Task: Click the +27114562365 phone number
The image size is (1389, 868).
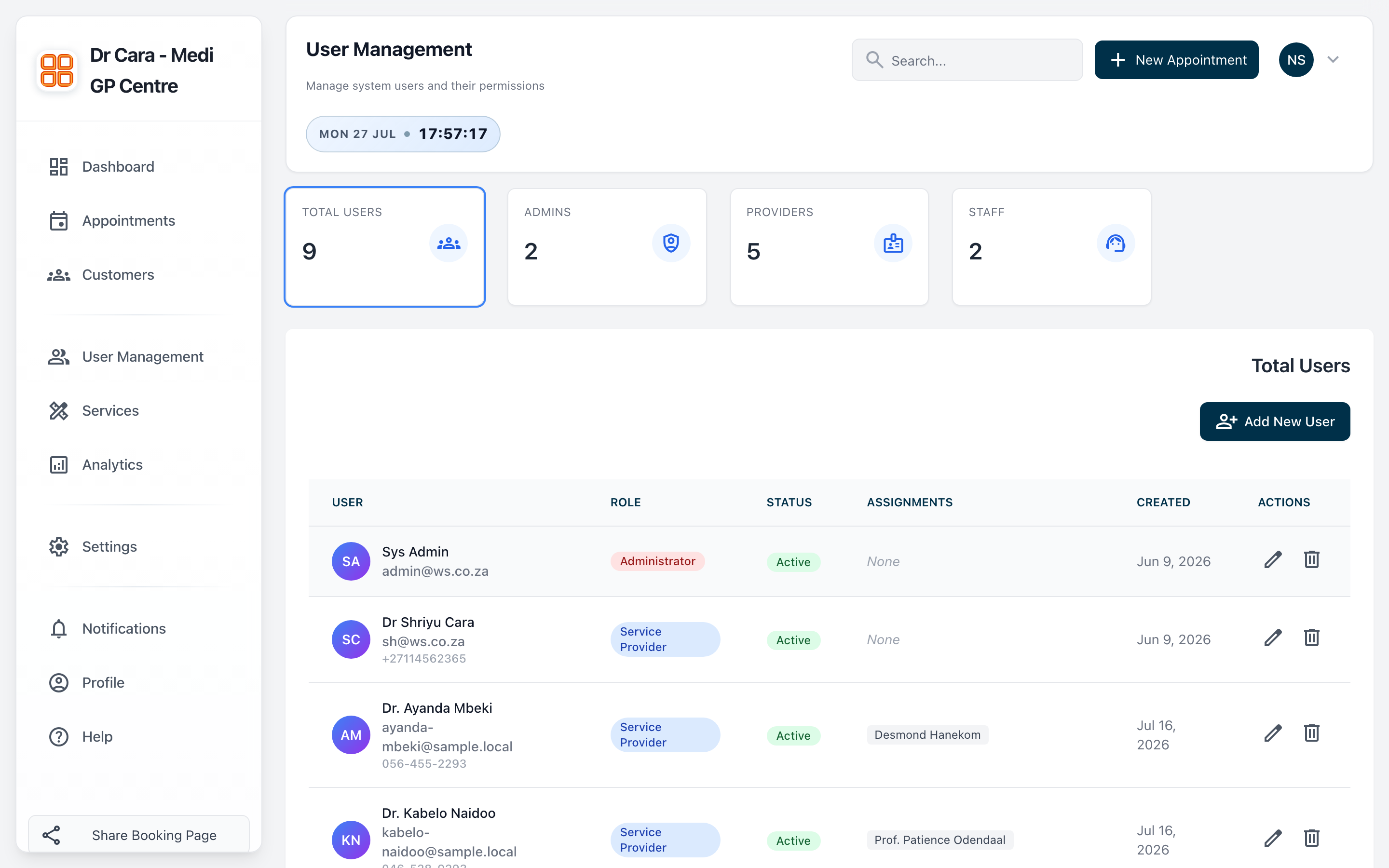Action: [423, 658]
